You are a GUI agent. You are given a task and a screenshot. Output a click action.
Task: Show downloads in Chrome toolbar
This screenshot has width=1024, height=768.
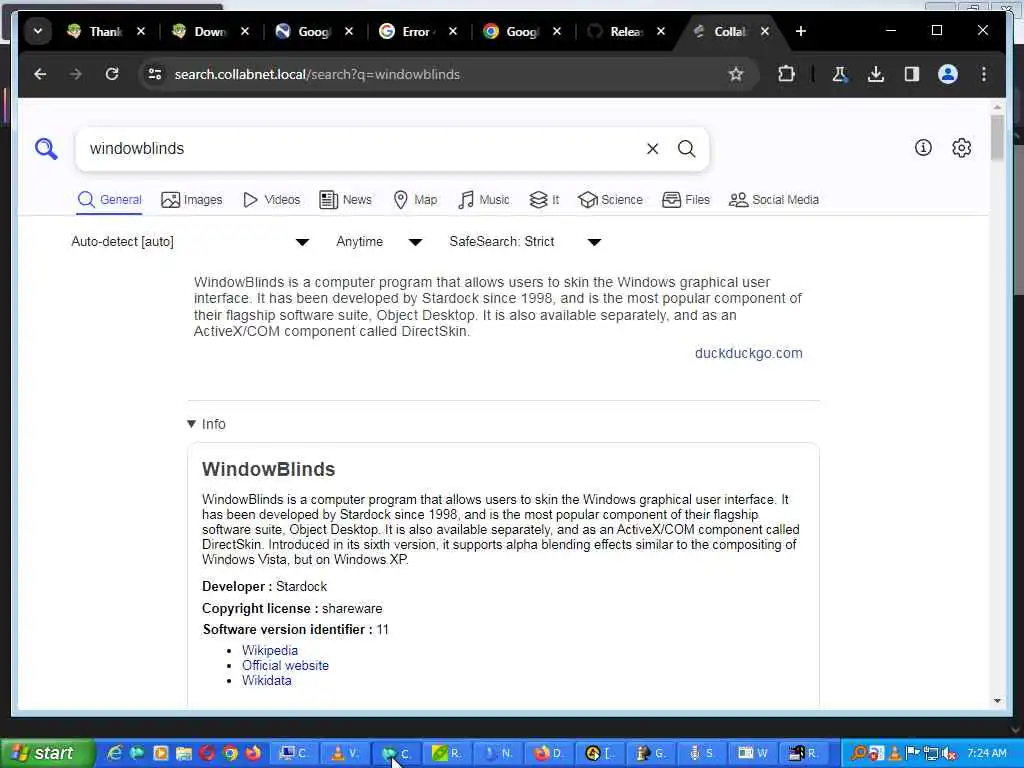[876, 74]
